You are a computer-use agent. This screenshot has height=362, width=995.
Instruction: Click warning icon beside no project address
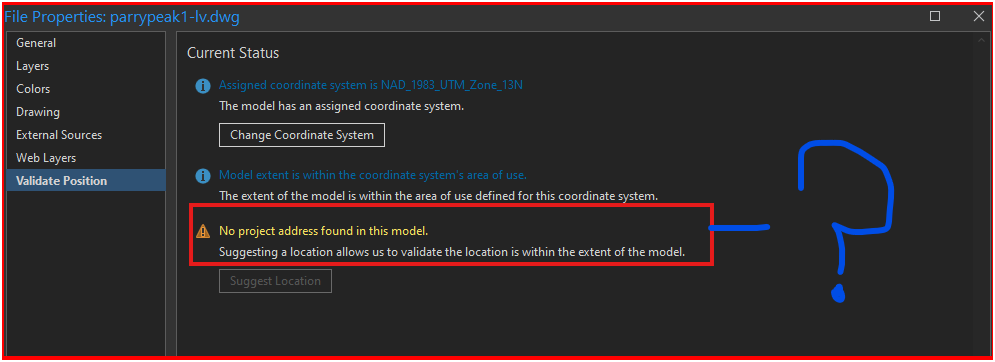tap(202, 231)
